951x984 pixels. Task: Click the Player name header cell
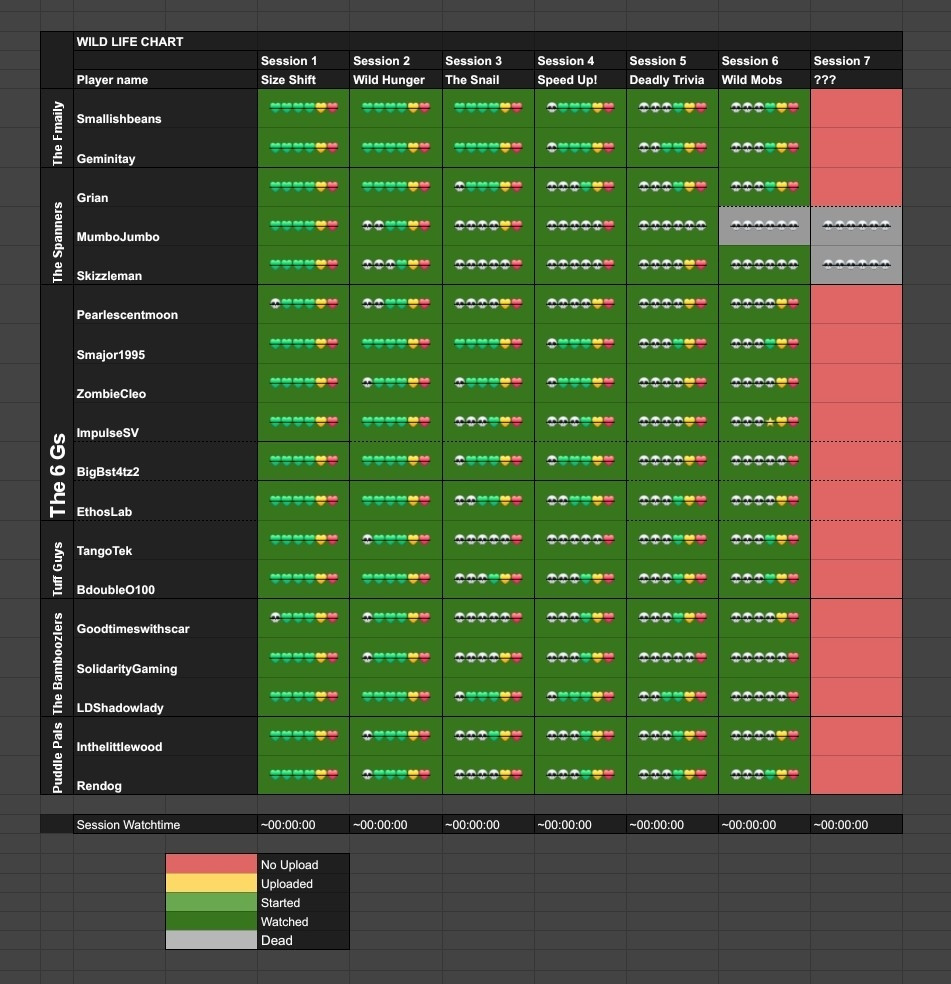pos(165,80)
